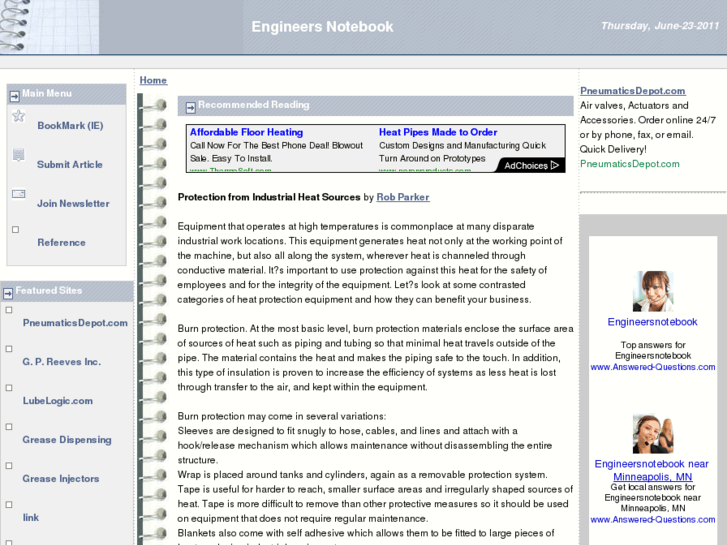Click the square bullet beside Reference
Screen dimensions: 727x545
coord(16,230)
